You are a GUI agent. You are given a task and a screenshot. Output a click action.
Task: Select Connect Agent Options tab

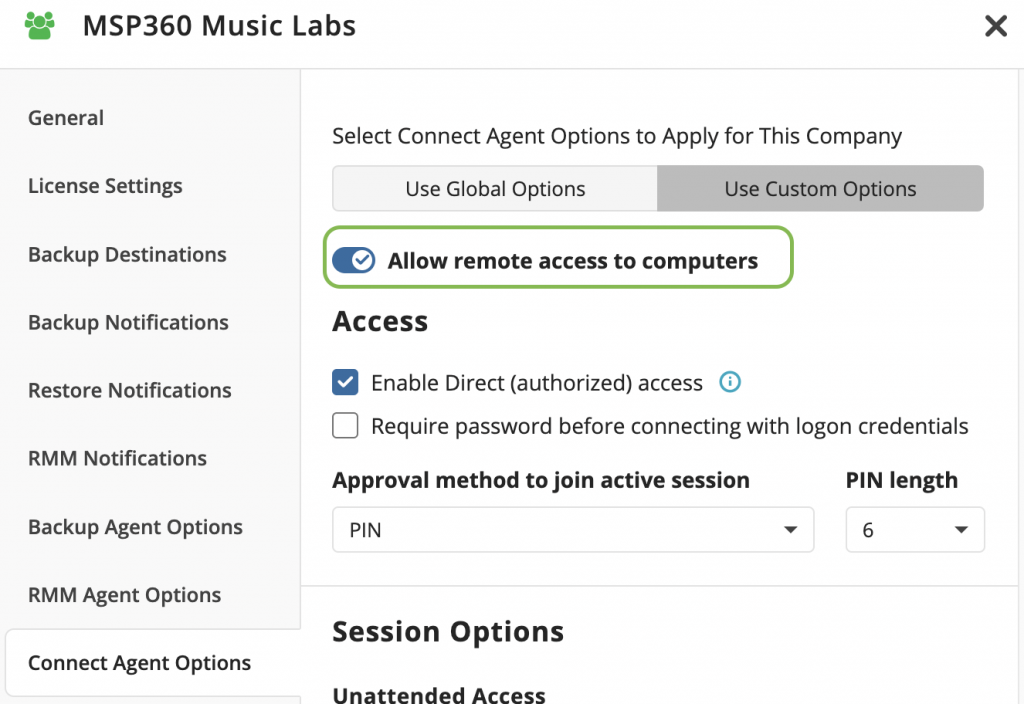pyautogui.click(x=139, y=663)
